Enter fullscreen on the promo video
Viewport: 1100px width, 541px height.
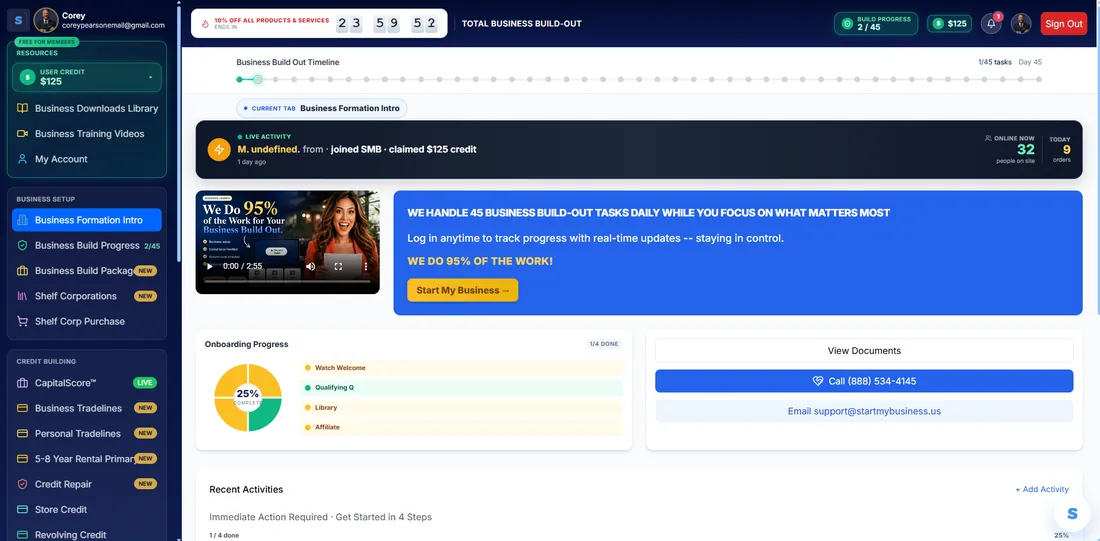tap(338, 267)
